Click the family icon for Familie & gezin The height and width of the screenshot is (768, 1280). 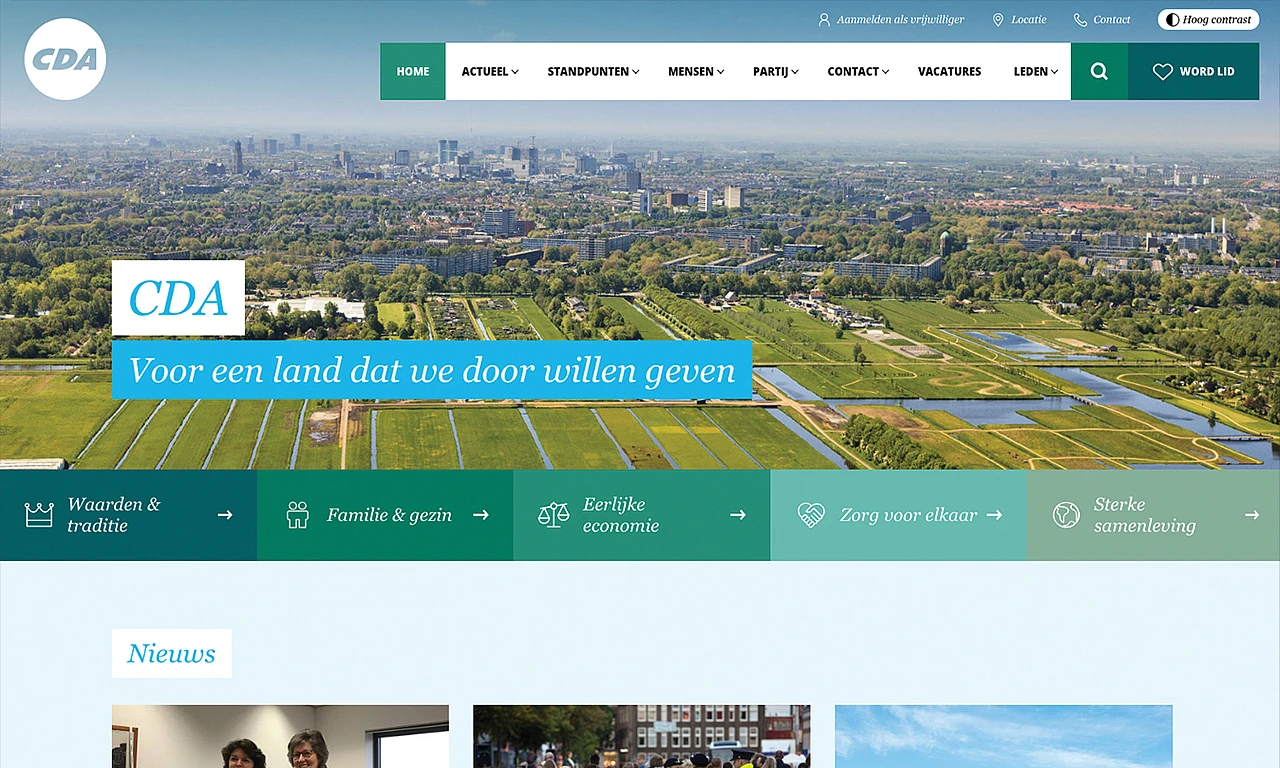(297, 515)
